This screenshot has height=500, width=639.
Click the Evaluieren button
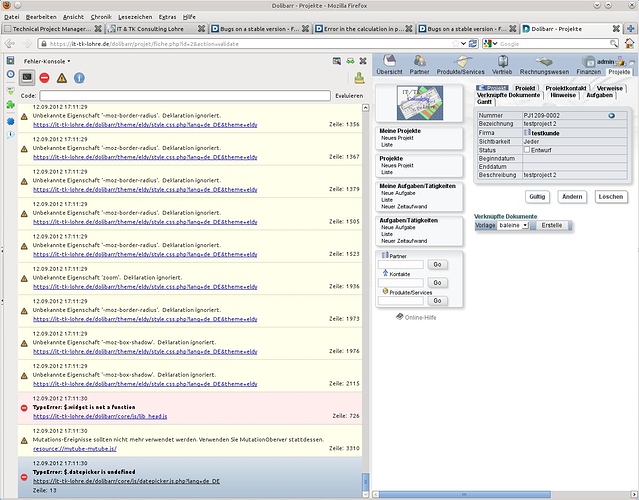tap(349, 96)
